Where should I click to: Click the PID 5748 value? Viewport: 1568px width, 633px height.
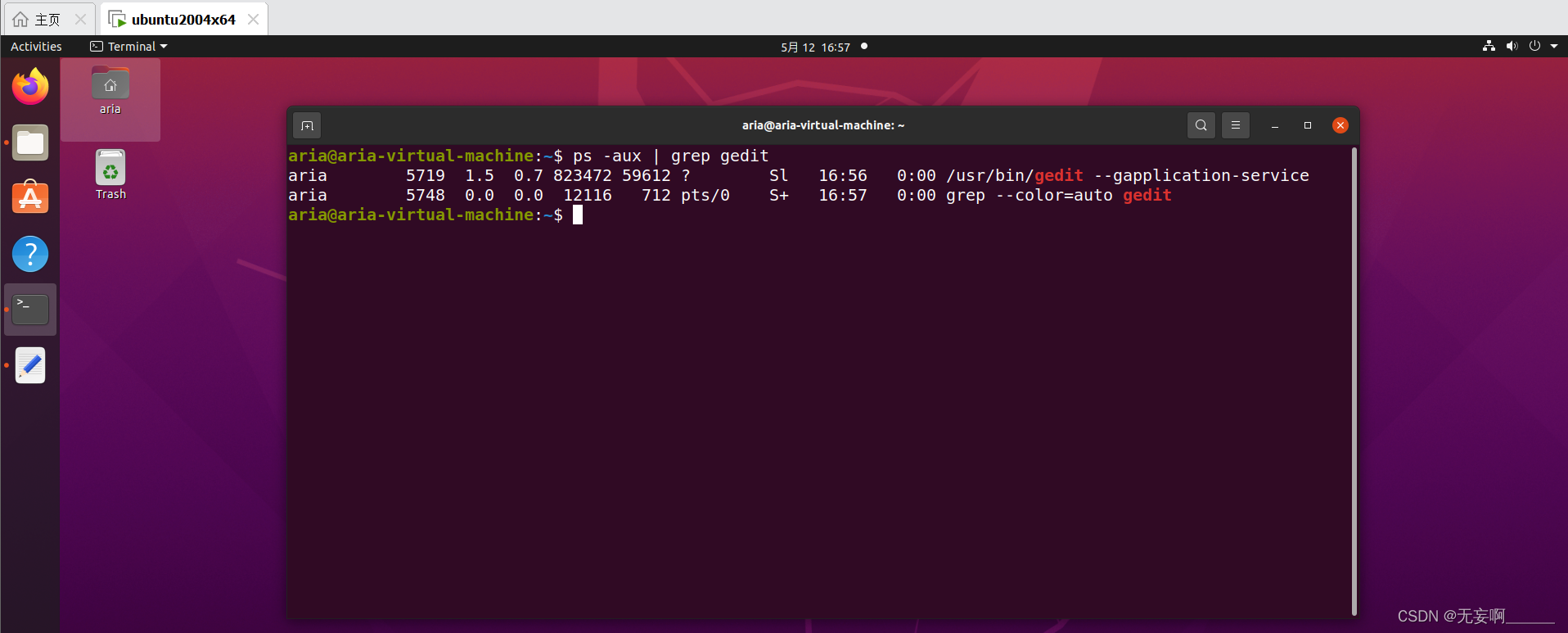426,195
